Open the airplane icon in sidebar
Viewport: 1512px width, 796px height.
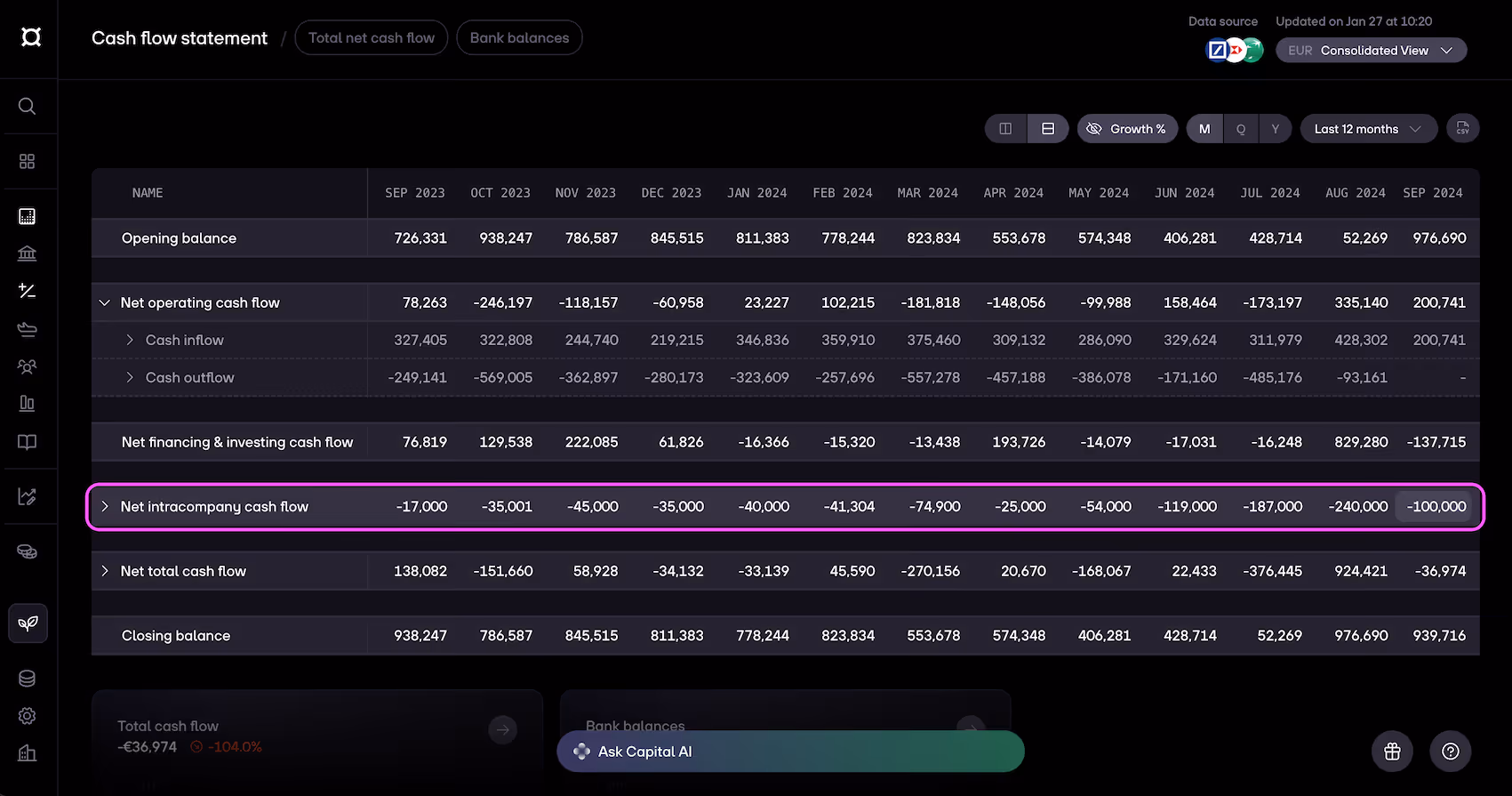click(28, 329)
